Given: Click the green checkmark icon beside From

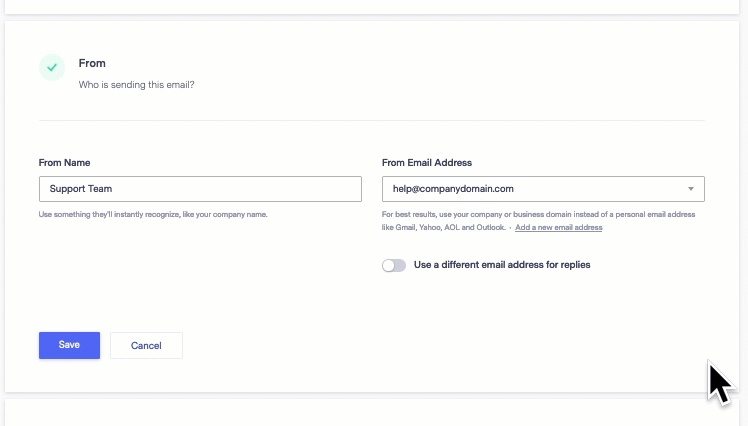Looking at the screenshot, I should 52,67.
